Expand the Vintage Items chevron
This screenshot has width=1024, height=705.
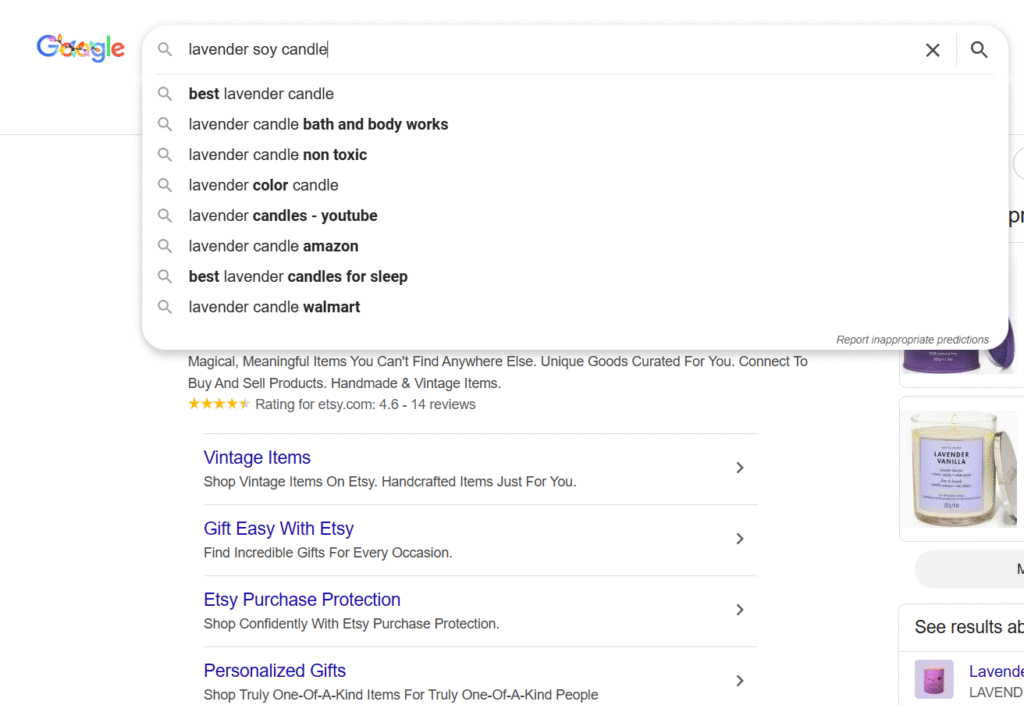click(740, 468)
